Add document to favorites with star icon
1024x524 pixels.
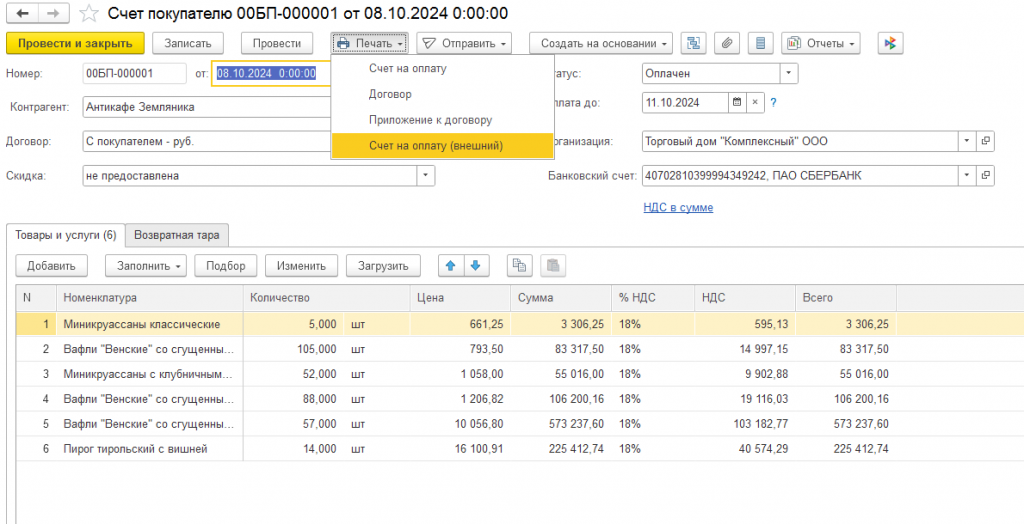[89, 14]
